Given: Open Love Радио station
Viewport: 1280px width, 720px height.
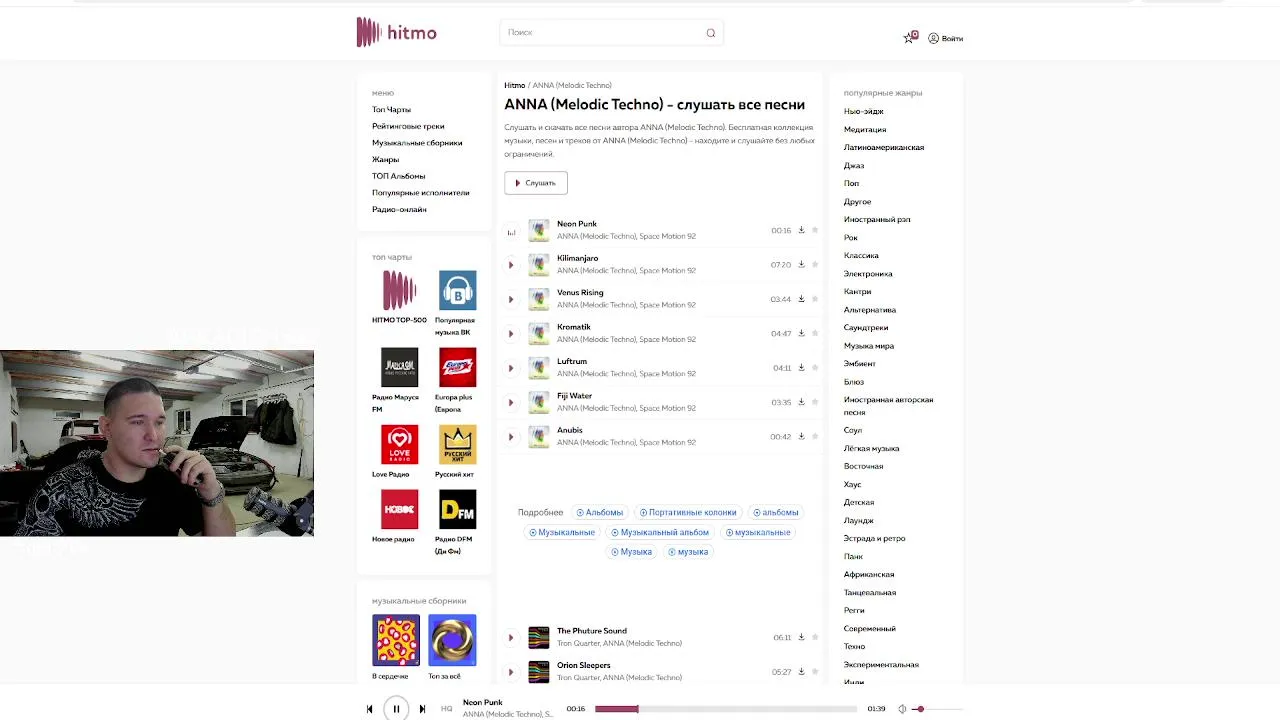Looking at the screenshot, I should [x=399, y=445].
